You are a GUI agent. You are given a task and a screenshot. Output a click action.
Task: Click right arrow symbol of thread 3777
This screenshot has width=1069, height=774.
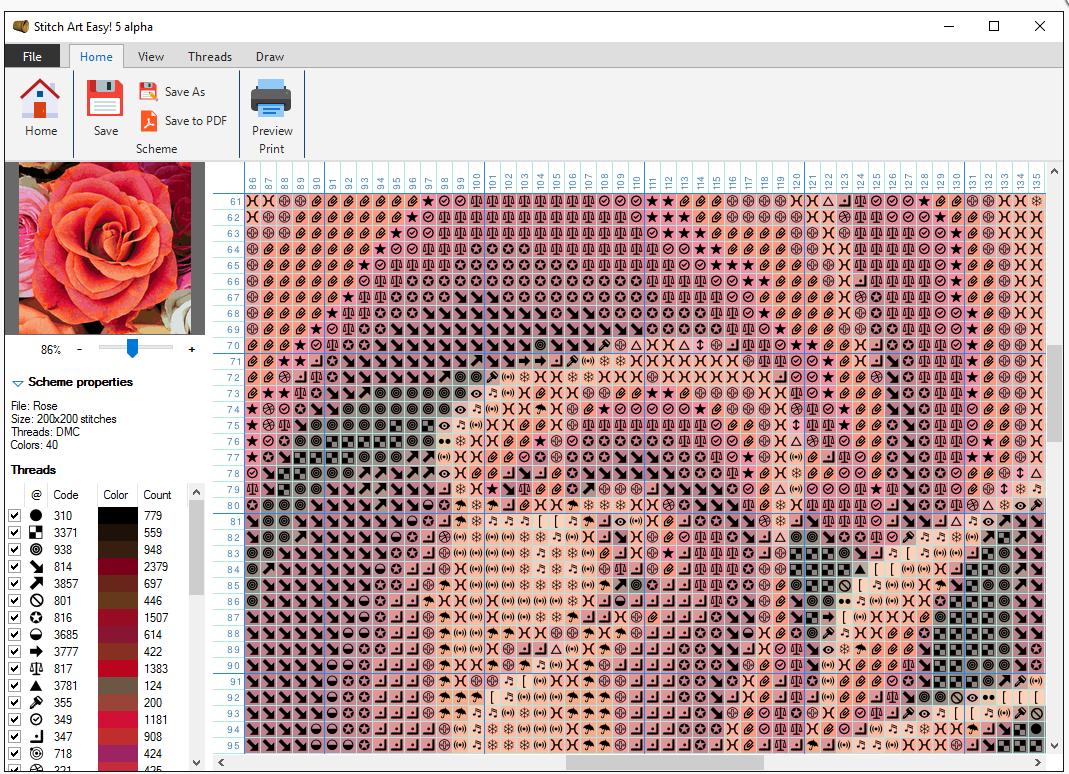pyautogui.click(x=36, y=651)
